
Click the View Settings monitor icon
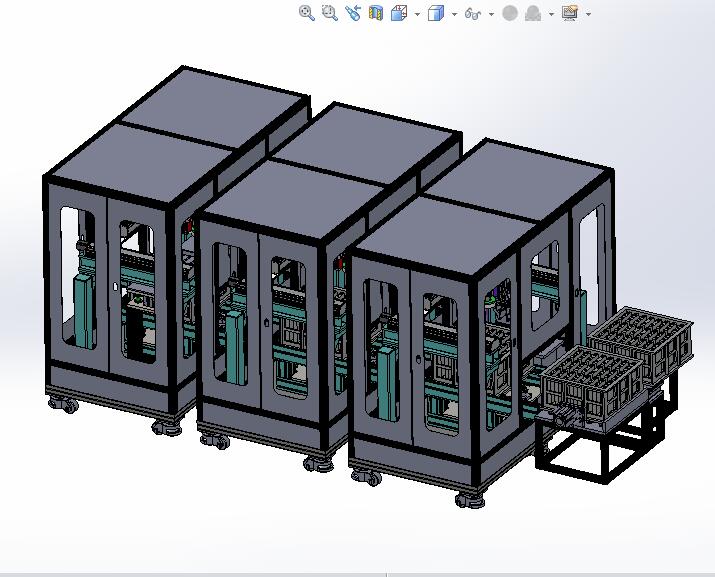[x=570, y=13]
